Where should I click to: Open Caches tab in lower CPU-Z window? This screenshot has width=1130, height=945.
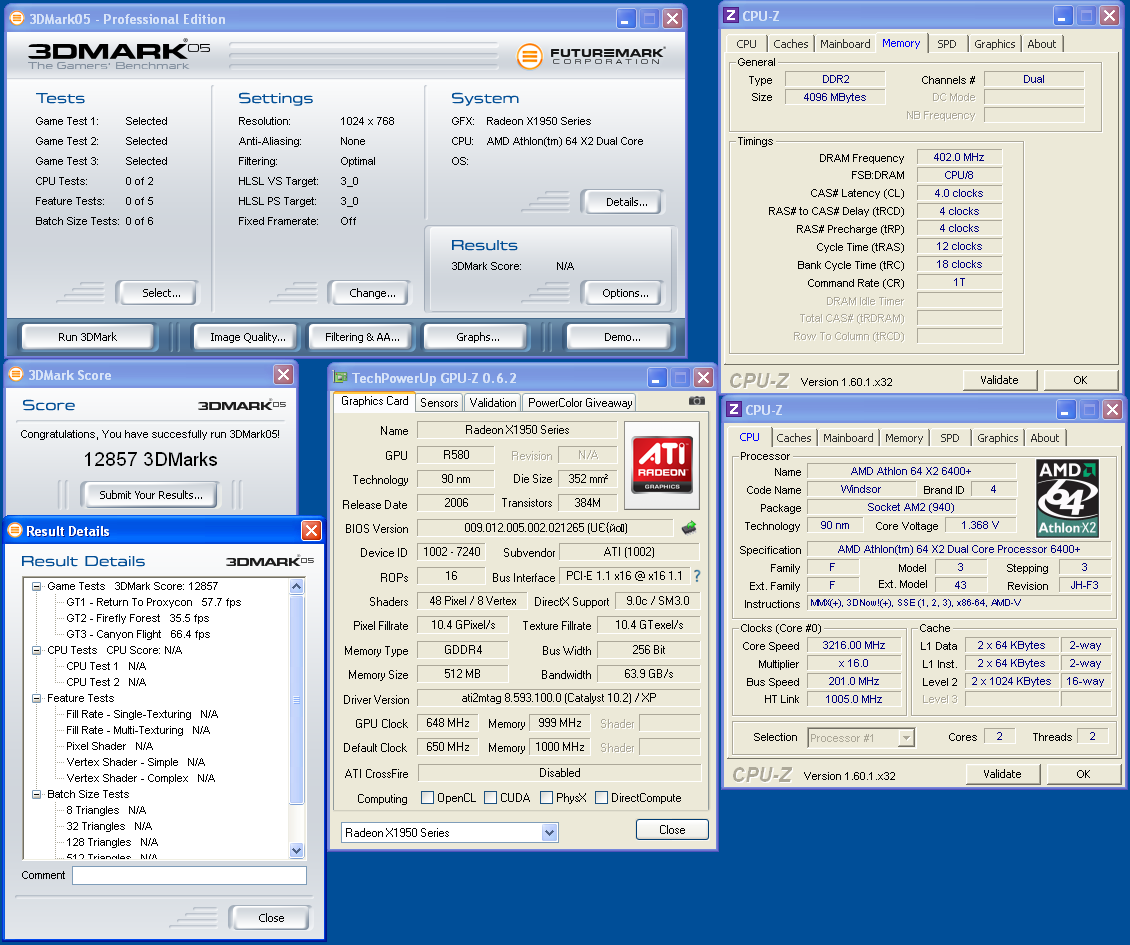pos(794,438)
